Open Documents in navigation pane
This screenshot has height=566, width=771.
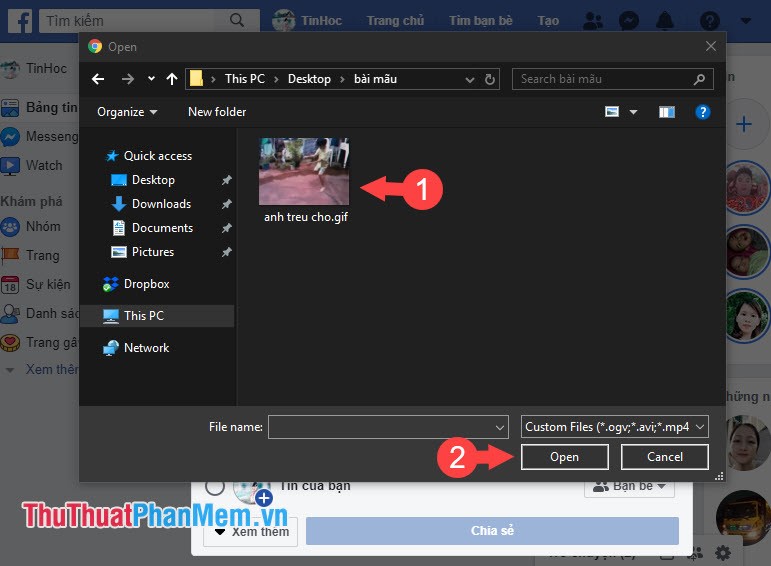pos(152,228)
